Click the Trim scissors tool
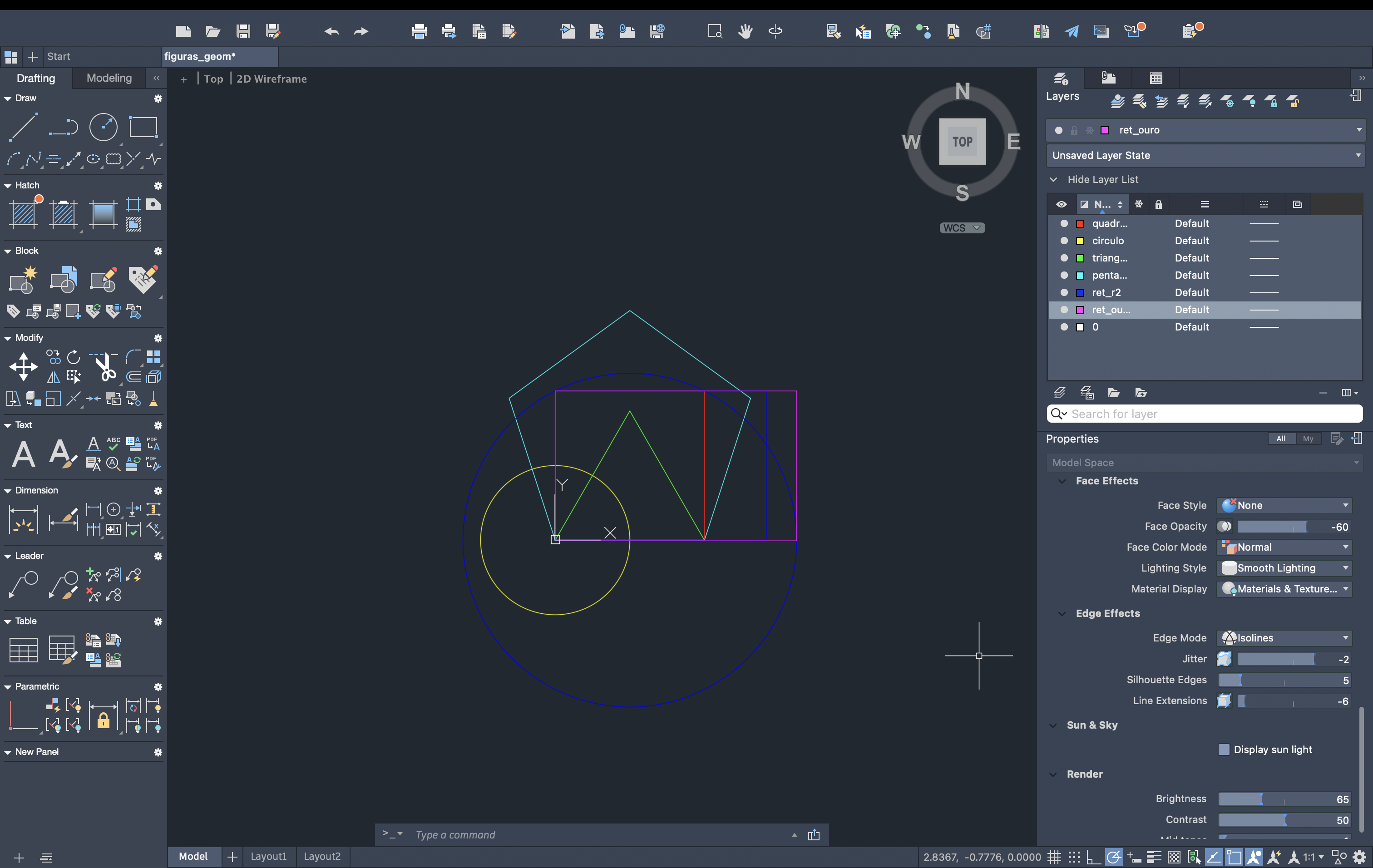The image size is (1373, 868). pos(104,366)
